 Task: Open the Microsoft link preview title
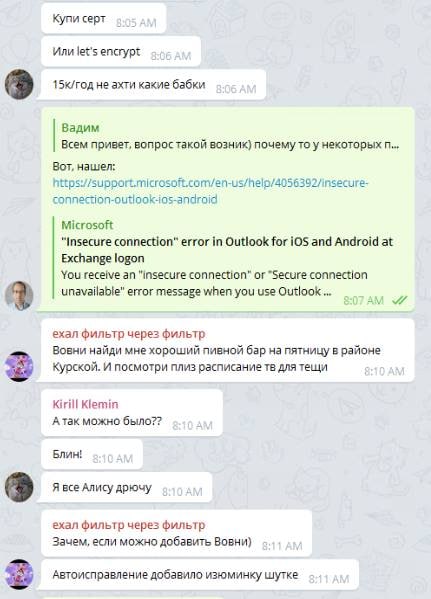[227, 250]
